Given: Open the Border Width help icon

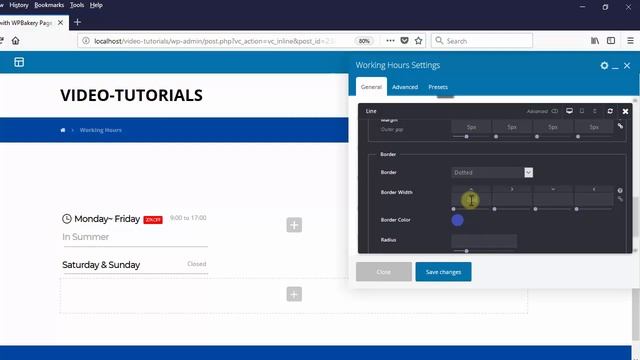Looking at the screenshot, I should pyautogui.click(x=620, y=191).
